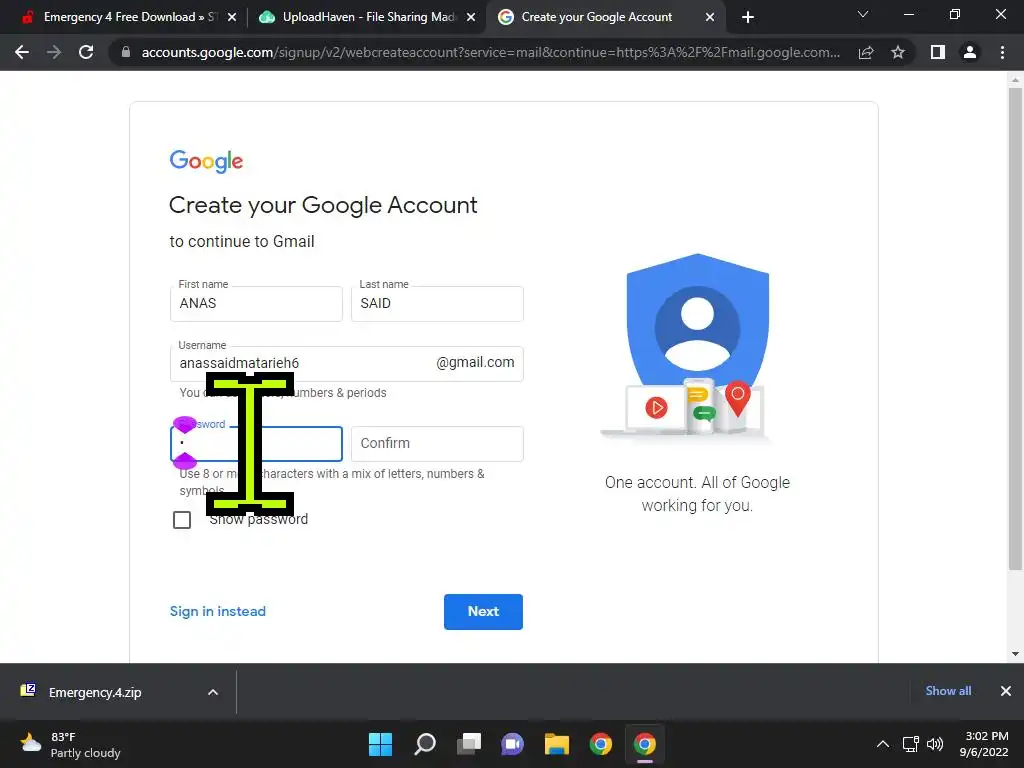1024x768 pixels.
Task: Click the Next button
Action: [483, 612]
